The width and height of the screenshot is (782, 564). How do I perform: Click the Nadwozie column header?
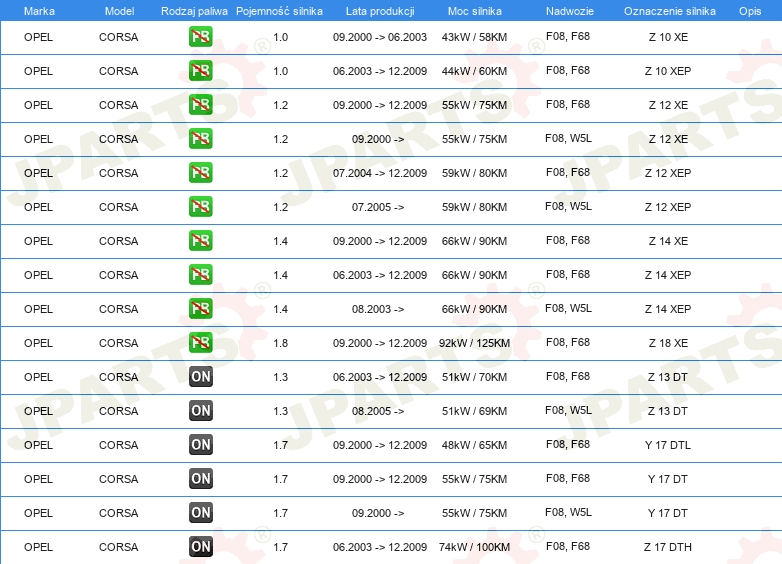570,11
